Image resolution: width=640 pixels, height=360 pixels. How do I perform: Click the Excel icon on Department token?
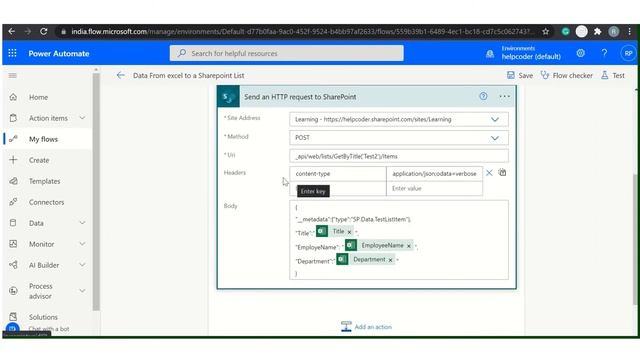342,260
